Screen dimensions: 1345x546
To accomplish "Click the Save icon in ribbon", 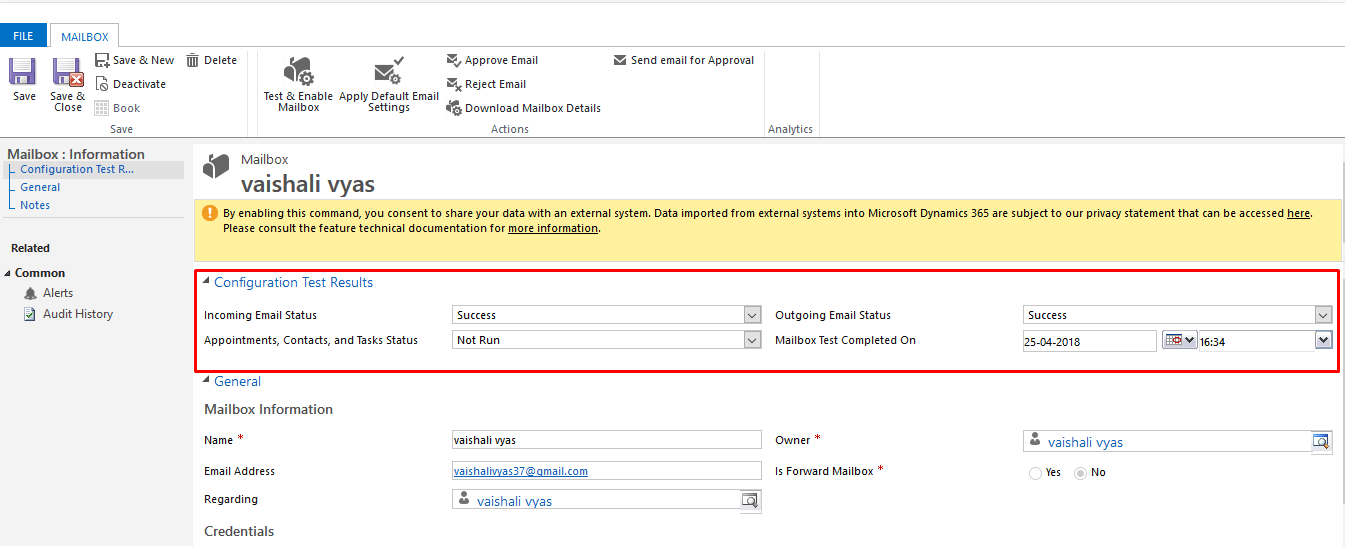I will [x=23, y=73].
